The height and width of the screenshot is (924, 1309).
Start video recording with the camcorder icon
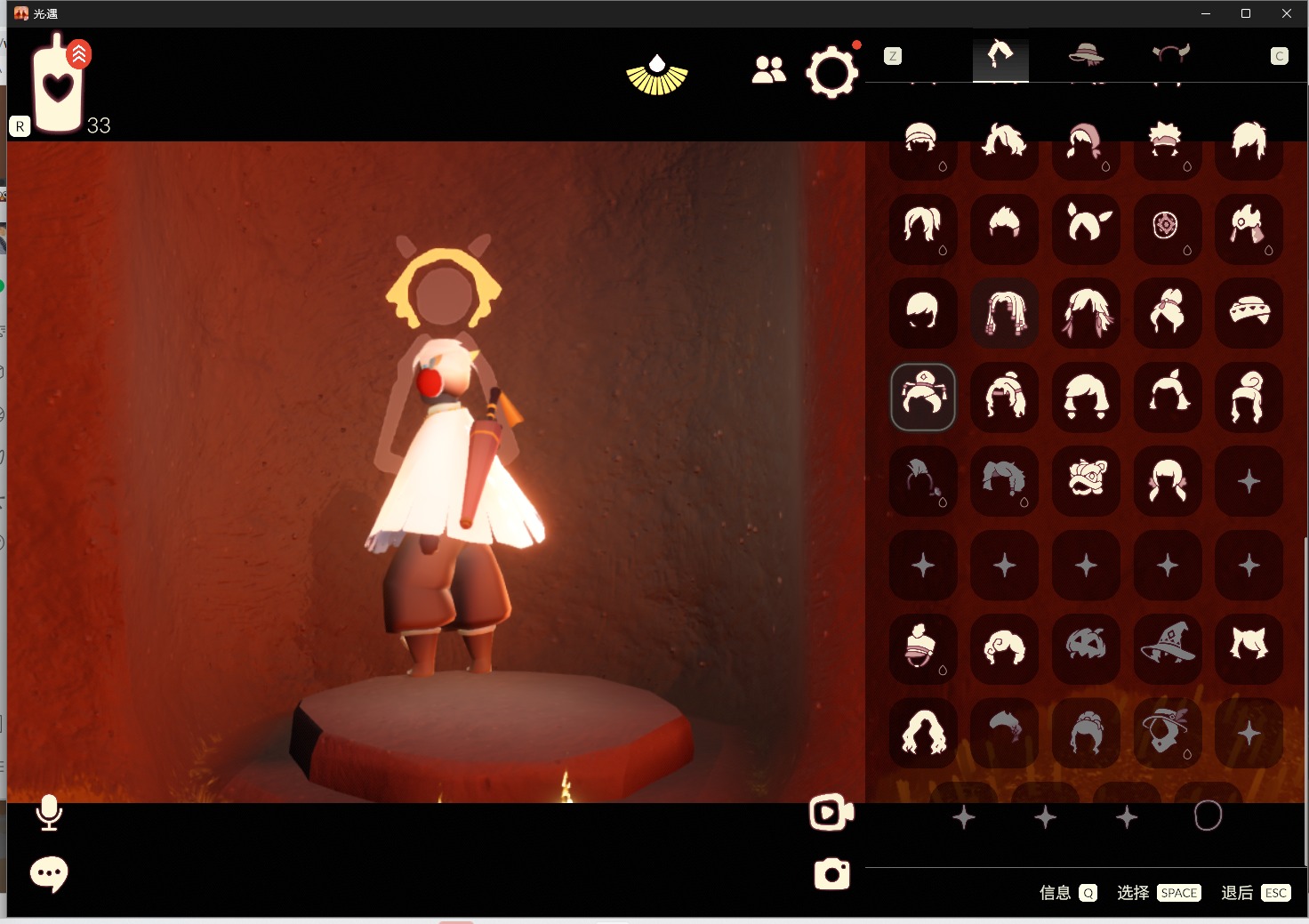pyautogui.click(x=831, y=812)
